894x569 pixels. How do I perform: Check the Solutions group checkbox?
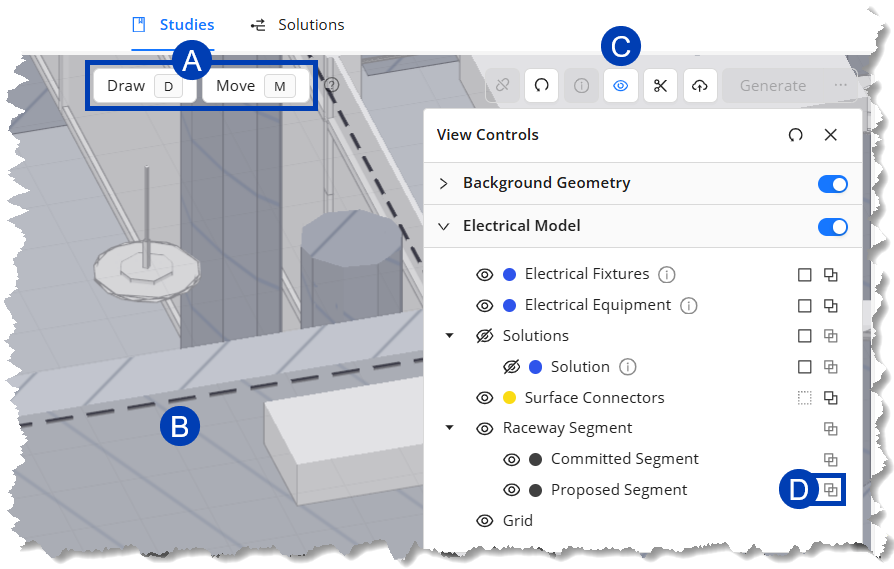coord(804,336)
